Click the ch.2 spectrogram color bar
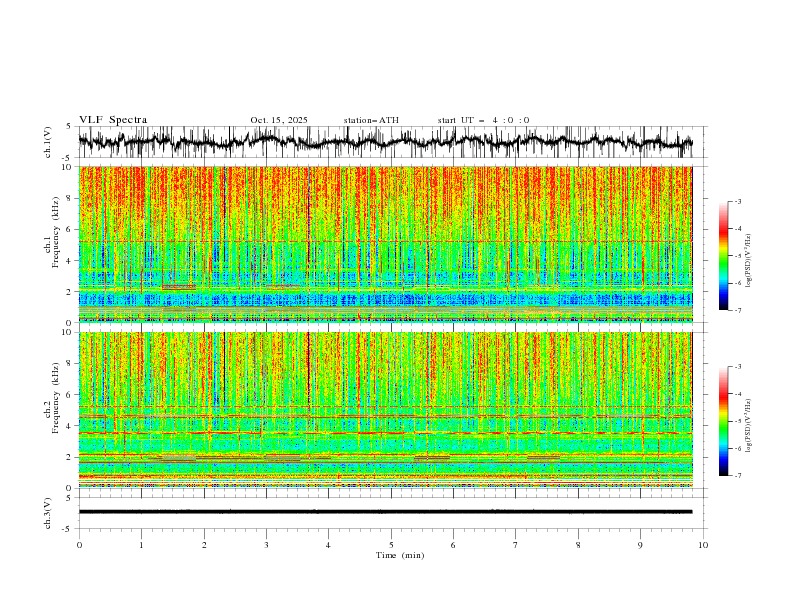This screenshot has height=612, width=792. pyautogui.click(x=723, y=421)
